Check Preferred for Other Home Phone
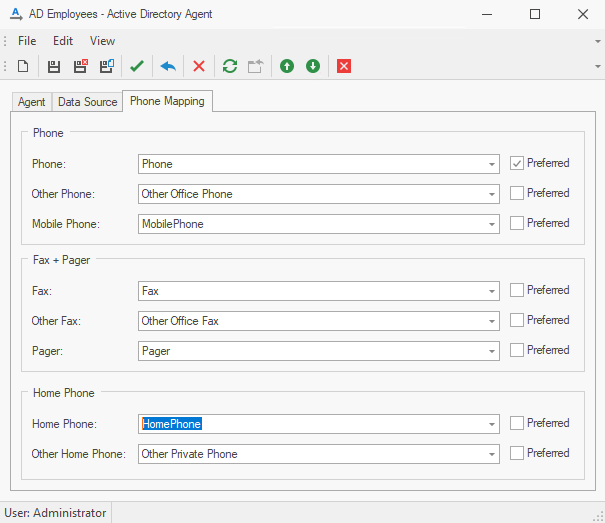Screen dimensions: 605x523 click(x=517, y=453)
